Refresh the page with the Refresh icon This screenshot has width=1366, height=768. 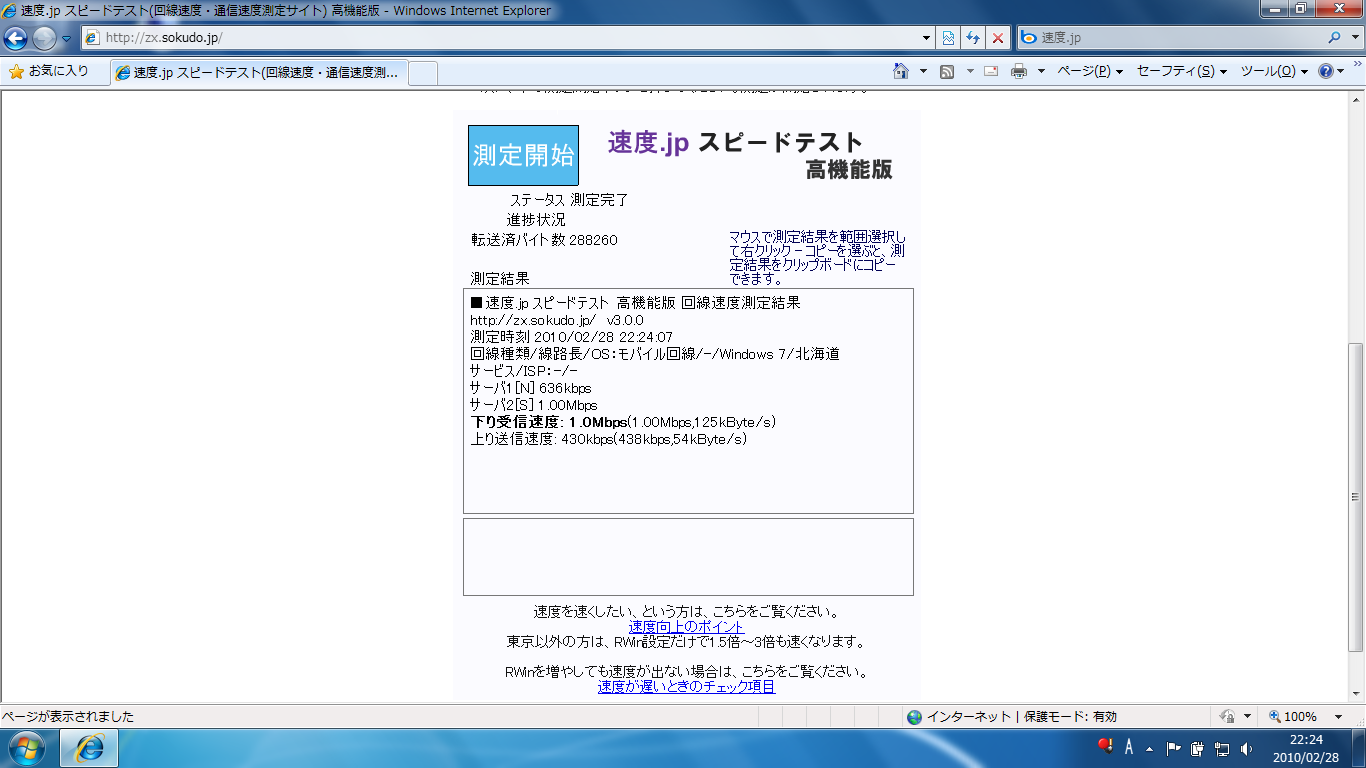pyautogui.click(x=973, y=38)
